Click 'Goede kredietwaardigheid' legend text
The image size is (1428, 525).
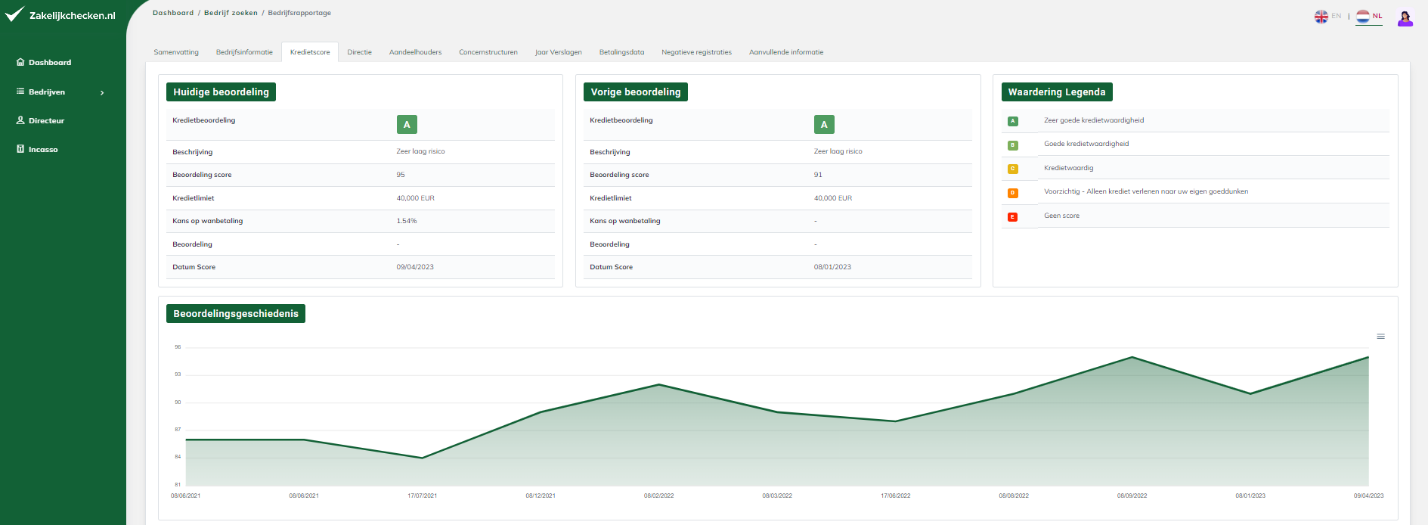point(1086,144)
